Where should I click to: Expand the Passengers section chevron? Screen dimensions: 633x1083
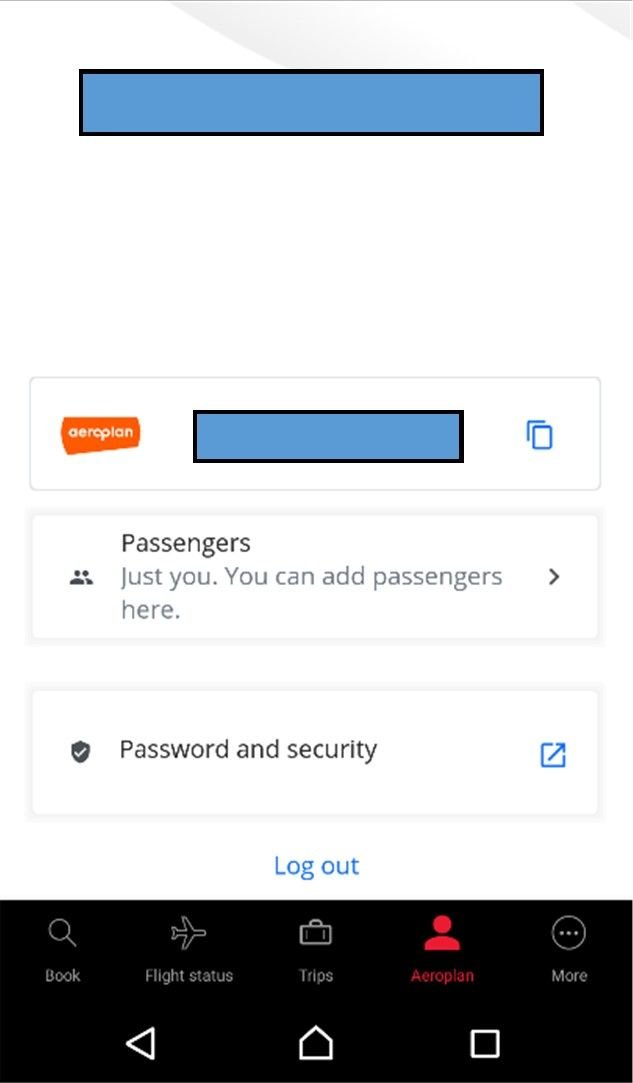coord(554,577)
